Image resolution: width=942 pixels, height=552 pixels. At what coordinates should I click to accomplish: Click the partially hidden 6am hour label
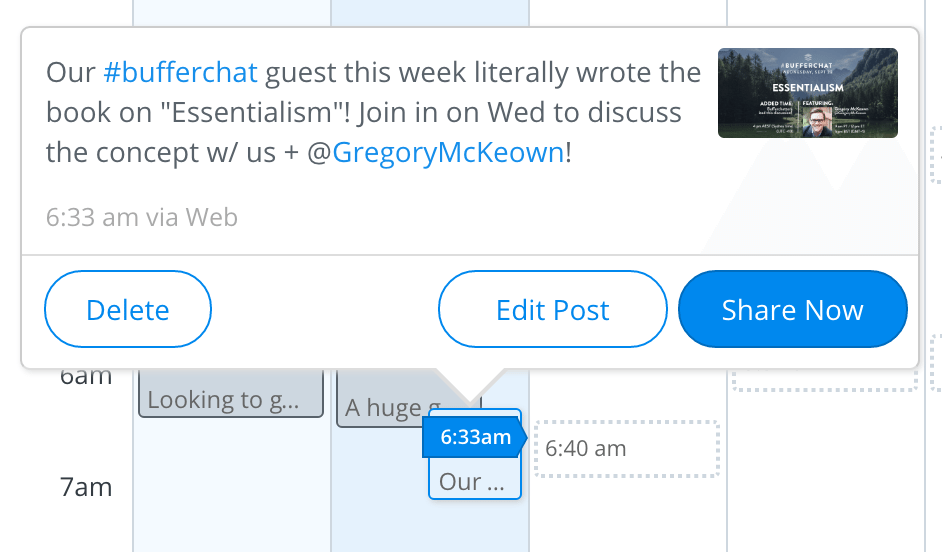tap(86, 377)
